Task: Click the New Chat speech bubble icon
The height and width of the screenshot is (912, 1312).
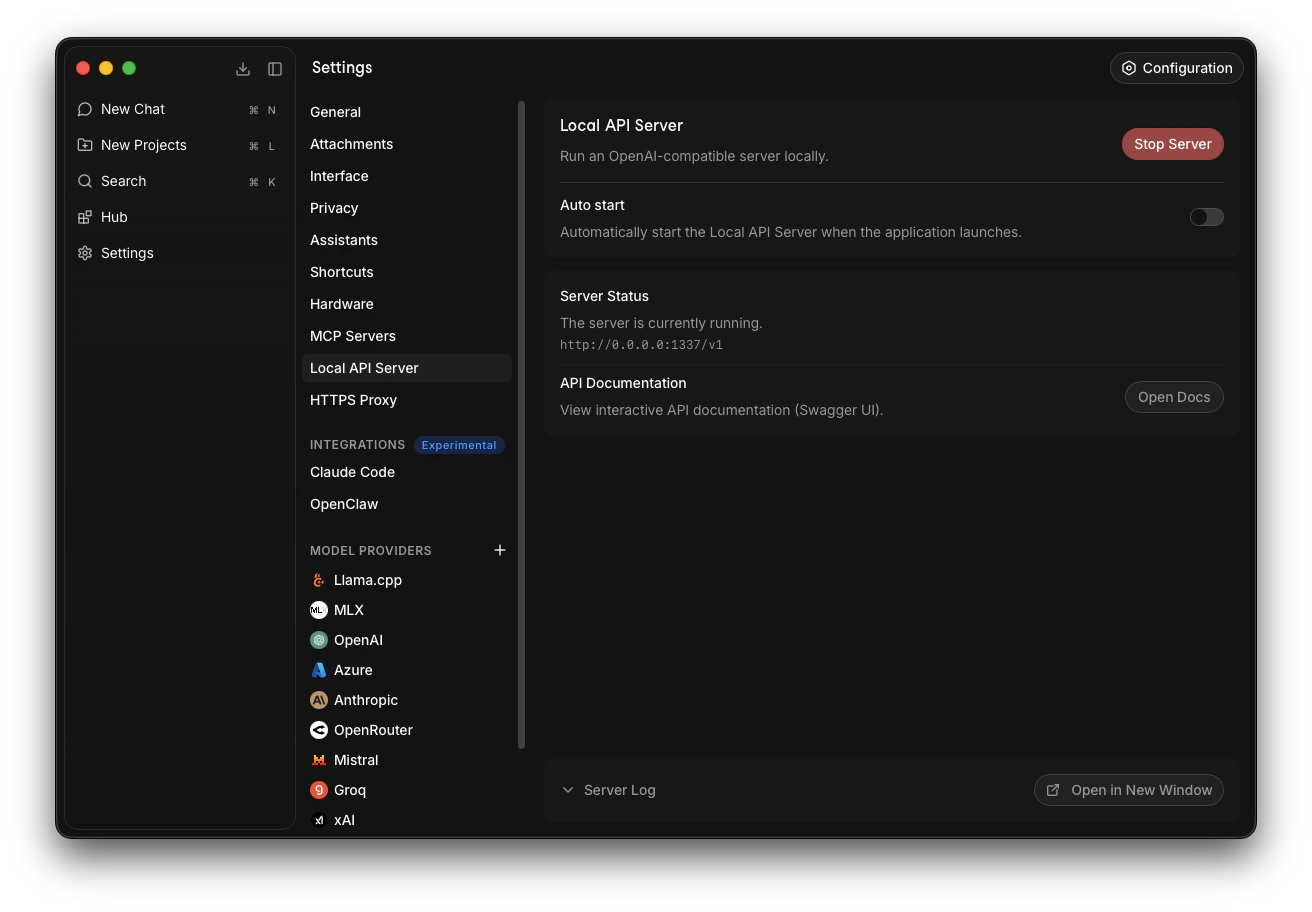Action: point(85,109)
